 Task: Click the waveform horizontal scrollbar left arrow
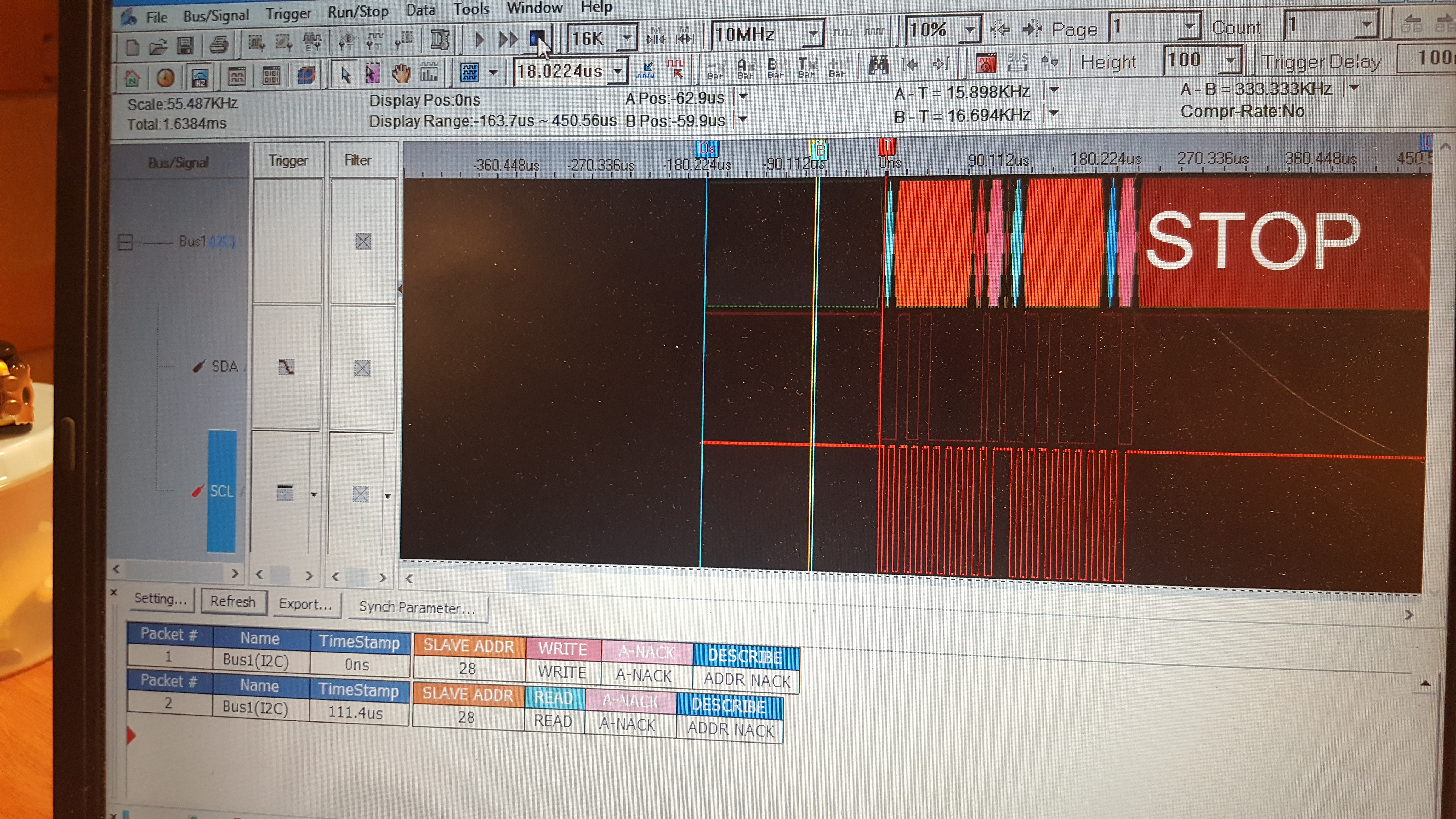pyautogui.click(x=409, y=579)
